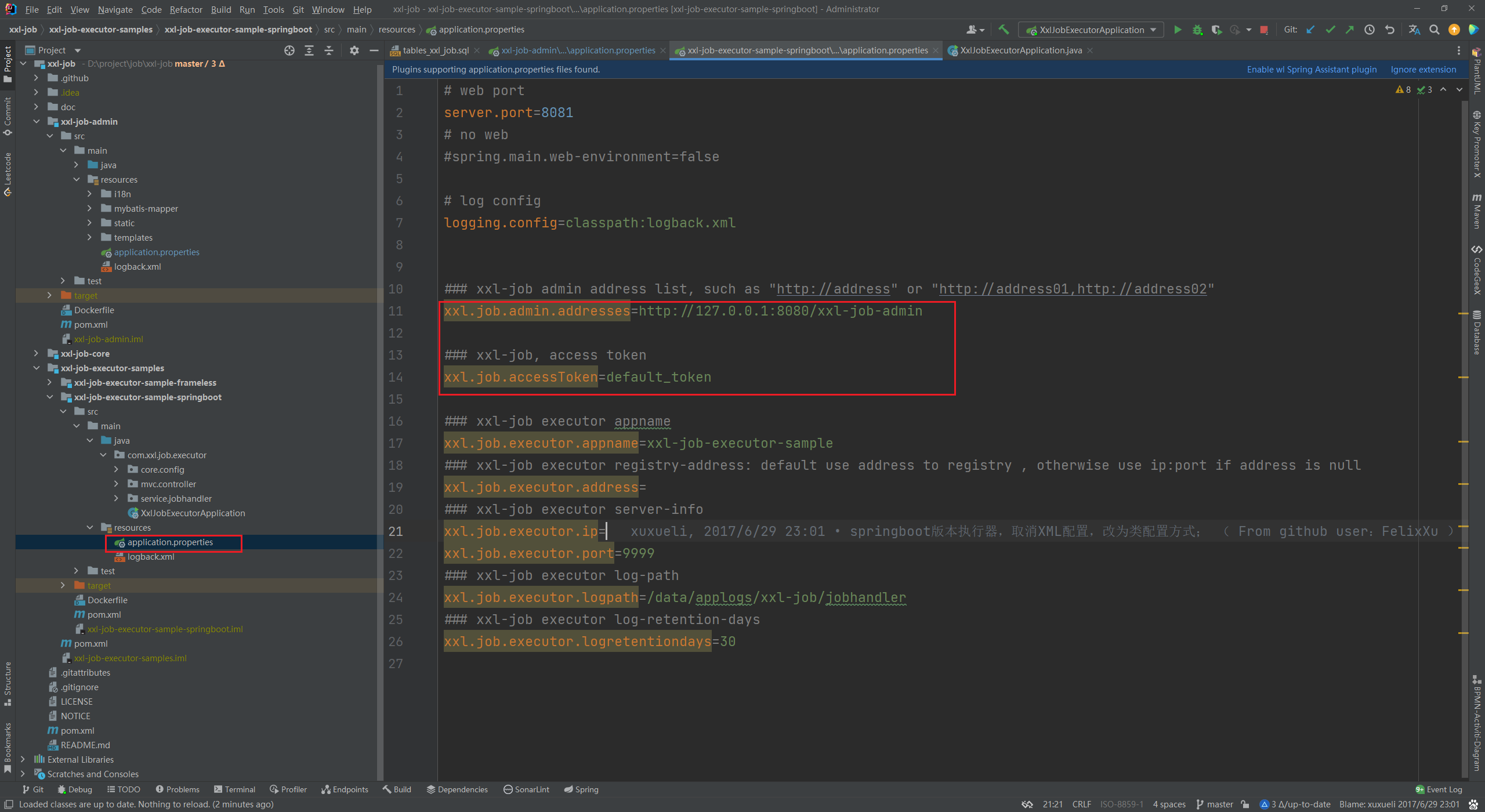
Task: Click the Project panel vertical scrollbar
Action: (x=380, y=406)
